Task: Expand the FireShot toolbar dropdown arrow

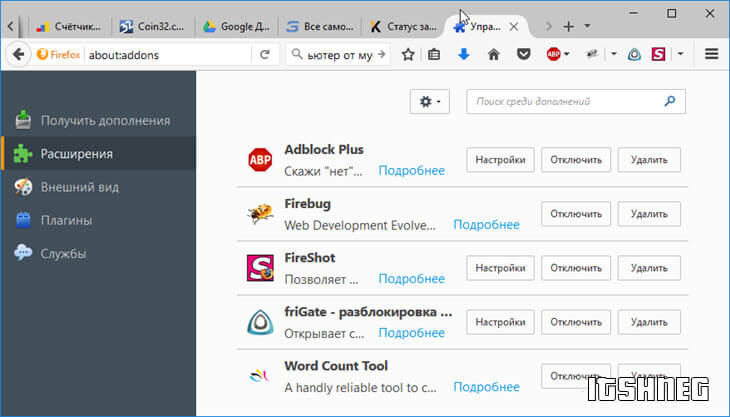Action: (680, 55)
